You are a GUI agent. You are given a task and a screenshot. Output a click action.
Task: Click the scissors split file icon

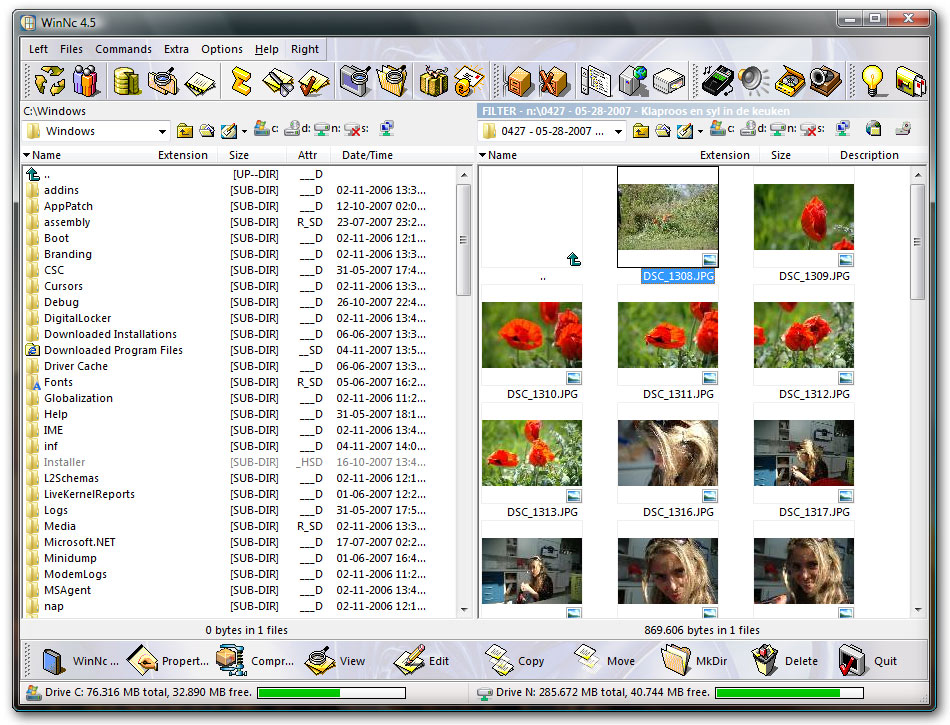pyautogui.click(x=277, y=81)
